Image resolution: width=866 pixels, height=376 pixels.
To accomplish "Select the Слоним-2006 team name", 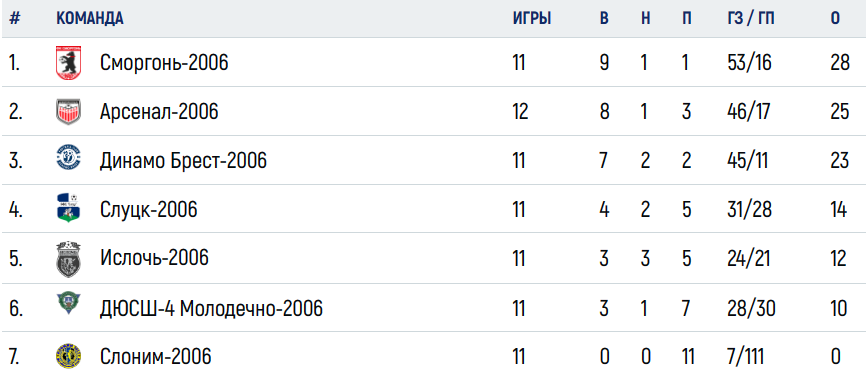I will click(155, 357).
